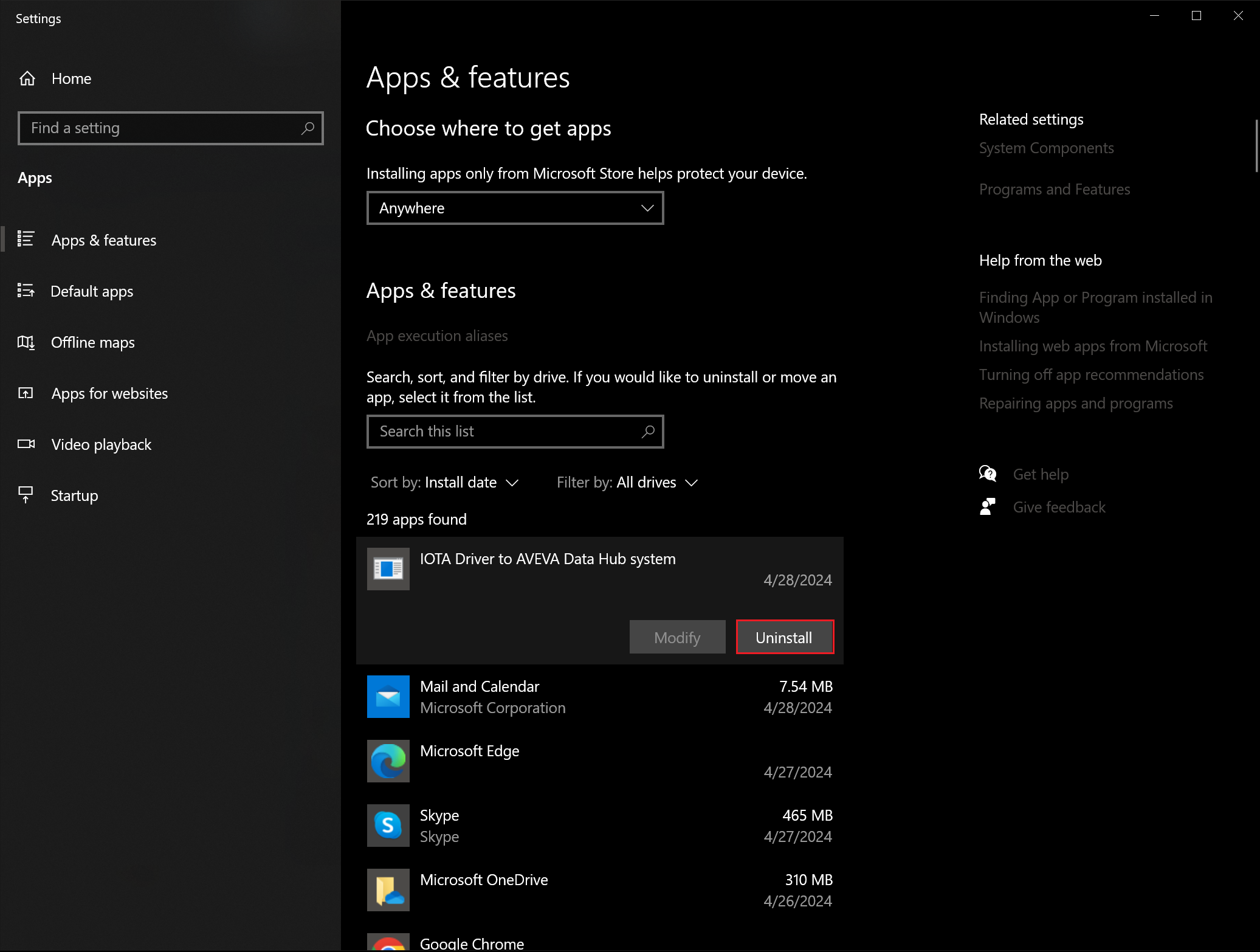Image resolution: width=1260 pixels, height=952 pixels.
Task: Click the Default apps sidebar icon
Action: (26, 291)
